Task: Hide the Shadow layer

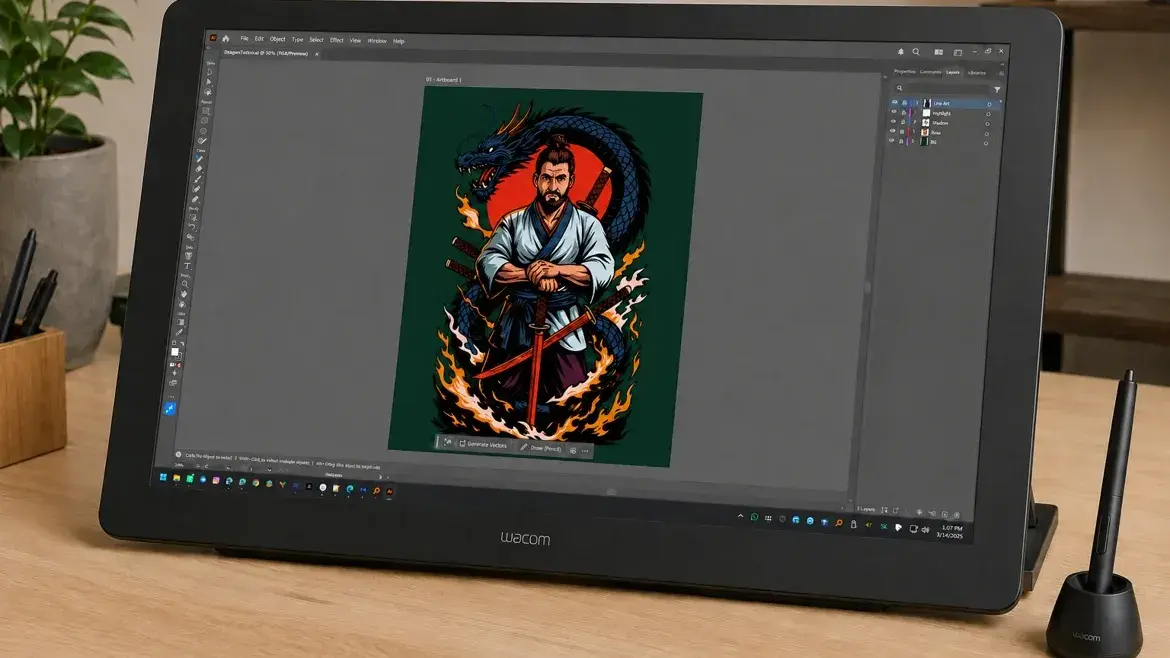Action: 893,122
